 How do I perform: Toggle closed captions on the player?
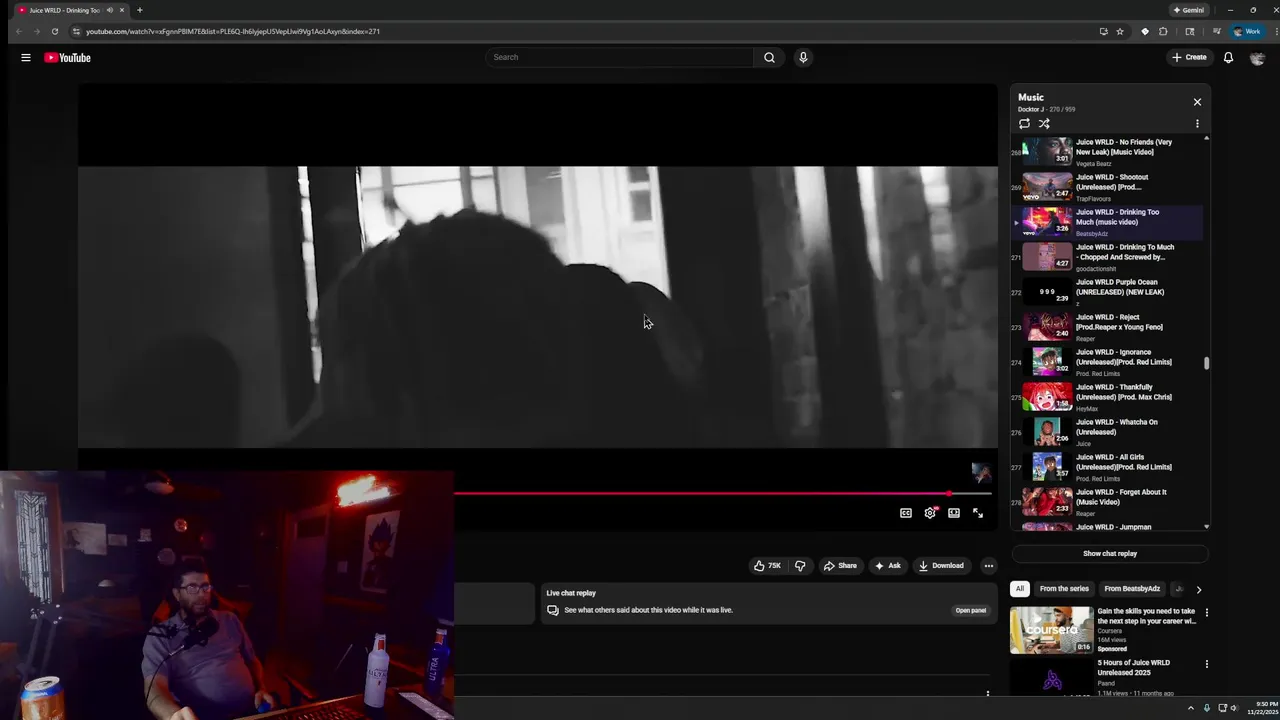906,513
